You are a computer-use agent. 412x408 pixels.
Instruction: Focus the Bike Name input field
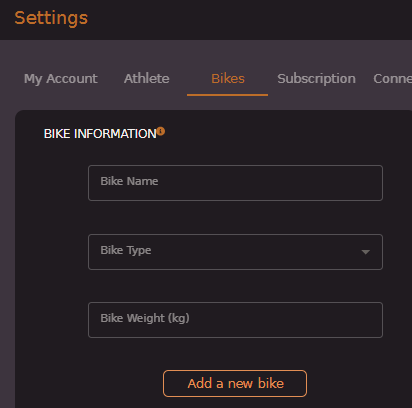click(x=235, y=183)
